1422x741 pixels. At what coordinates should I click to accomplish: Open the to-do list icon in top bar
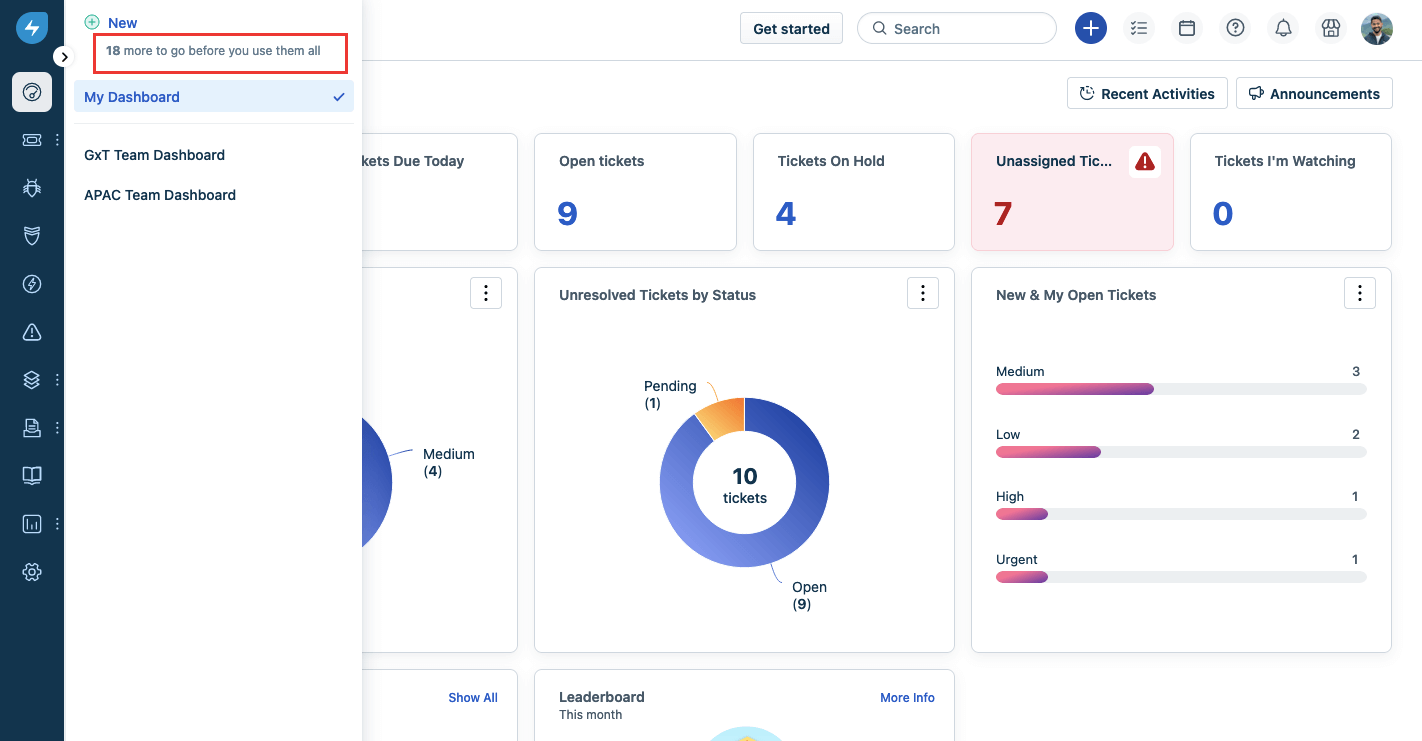1139,28
